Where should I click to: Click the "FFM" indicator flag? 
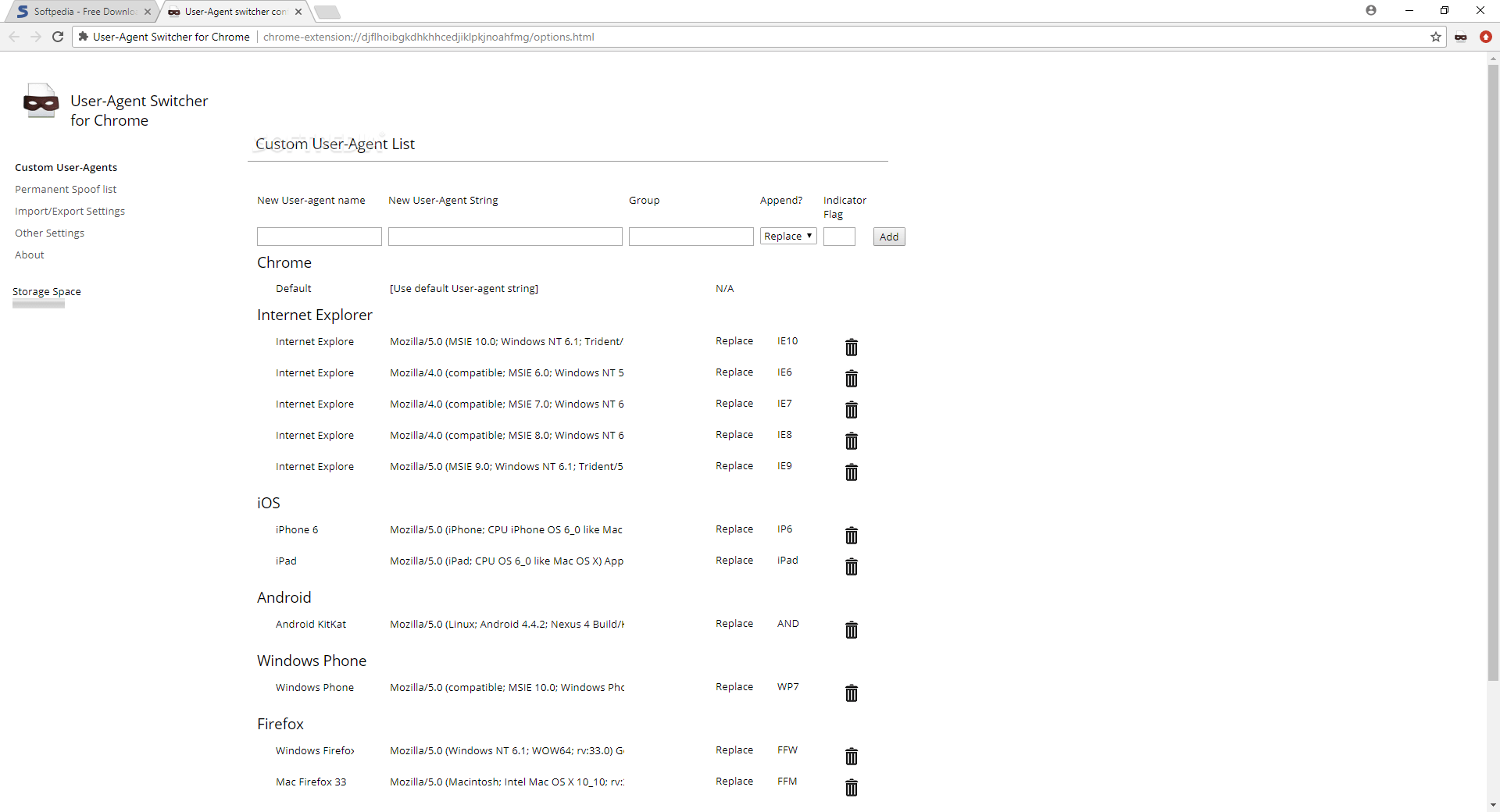pyautogui.click(x=787, y=781)
